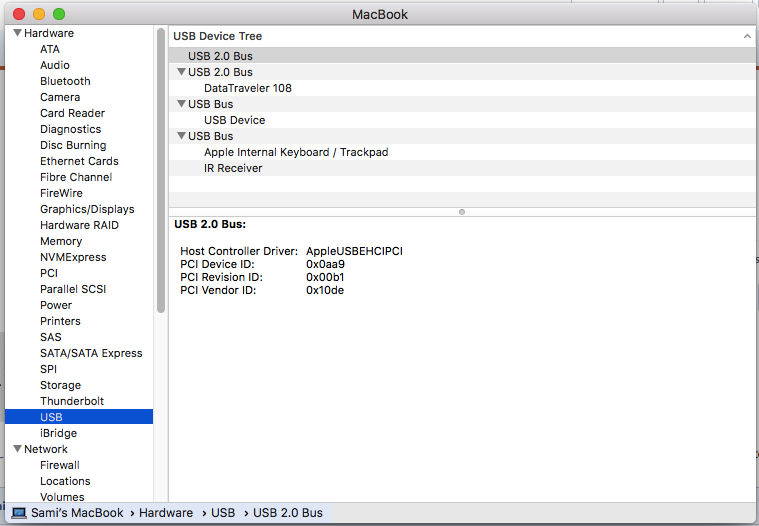
Task: Click USB 2.0 Bus in path bar
Action: click(288, 513)
